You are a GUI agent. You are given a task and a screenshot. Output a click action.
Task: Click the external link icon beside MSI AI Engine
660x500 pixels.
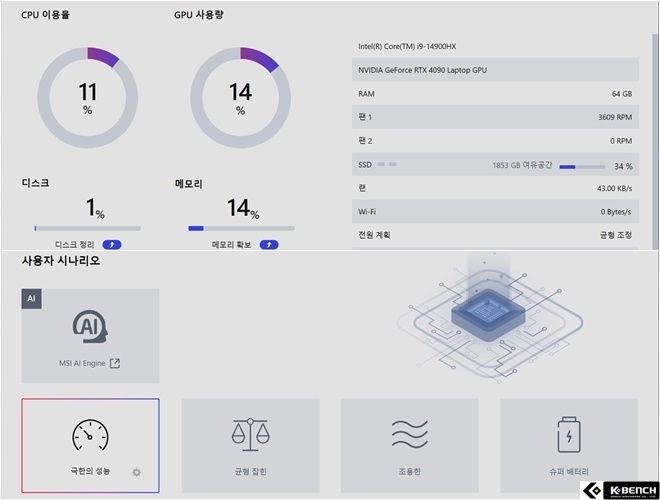click(115, 363)
